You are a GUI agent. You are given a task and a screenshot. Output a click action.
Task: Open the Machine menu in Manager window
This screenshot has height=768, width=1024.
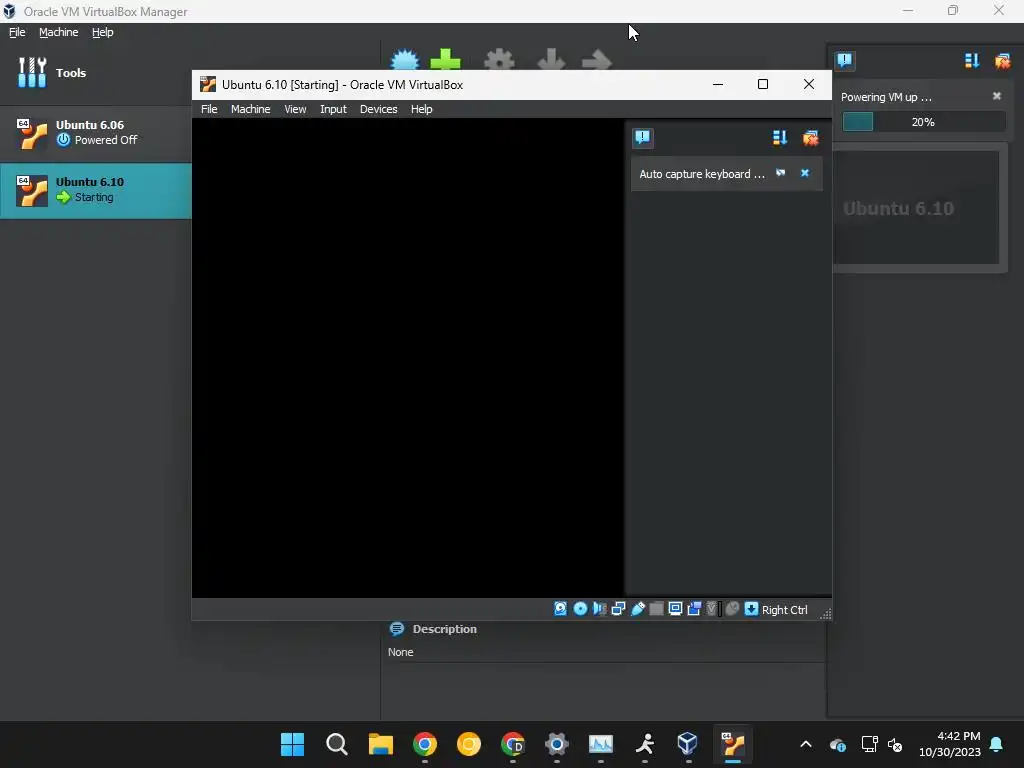tap(58, 32)
